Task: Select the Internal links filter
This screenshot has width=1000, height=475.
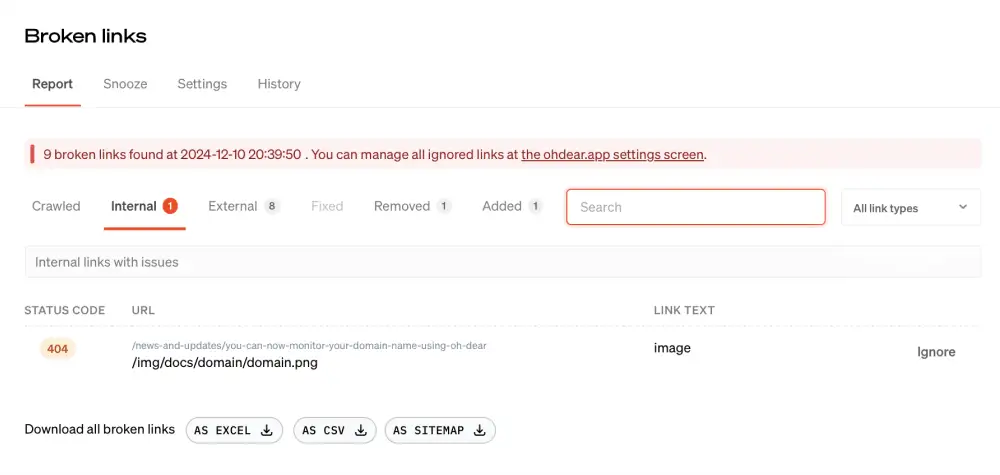Action: (134, 206)
